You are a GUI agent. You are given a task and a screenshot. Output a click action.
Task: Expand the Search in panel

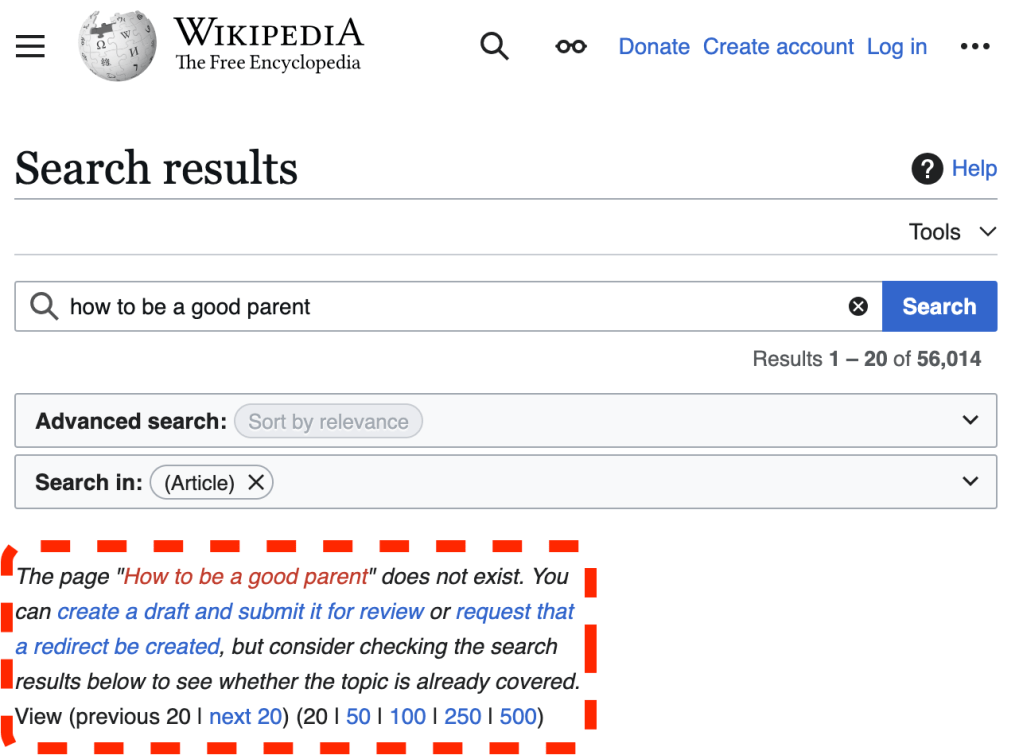[x=969, y=482]
